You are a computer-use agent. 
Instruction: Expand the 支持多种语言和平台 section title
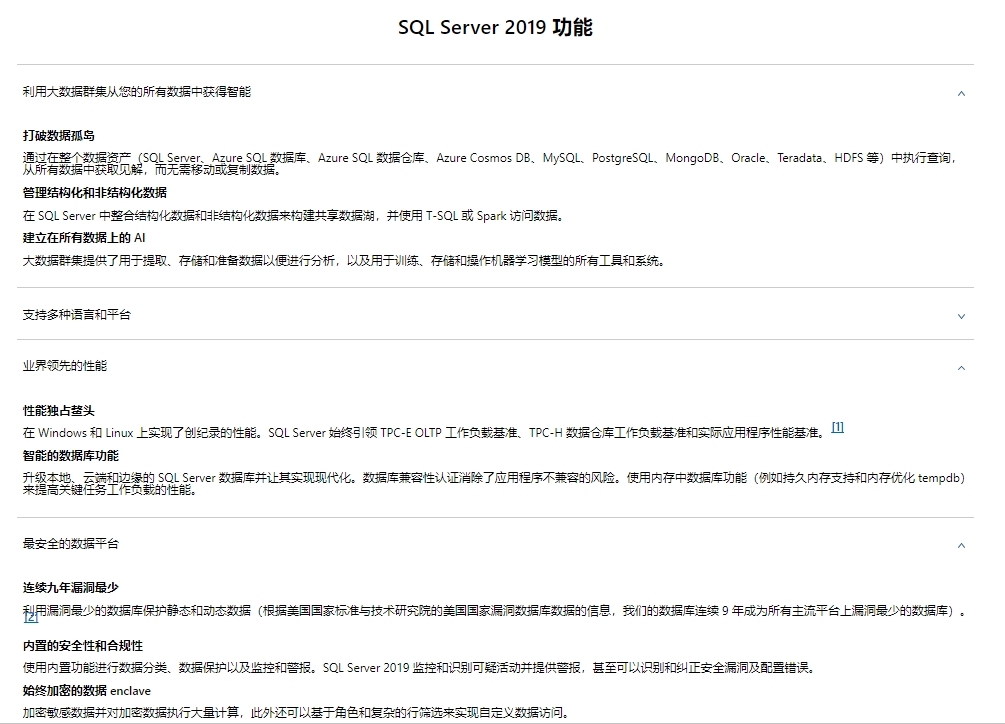click(77, 315)
